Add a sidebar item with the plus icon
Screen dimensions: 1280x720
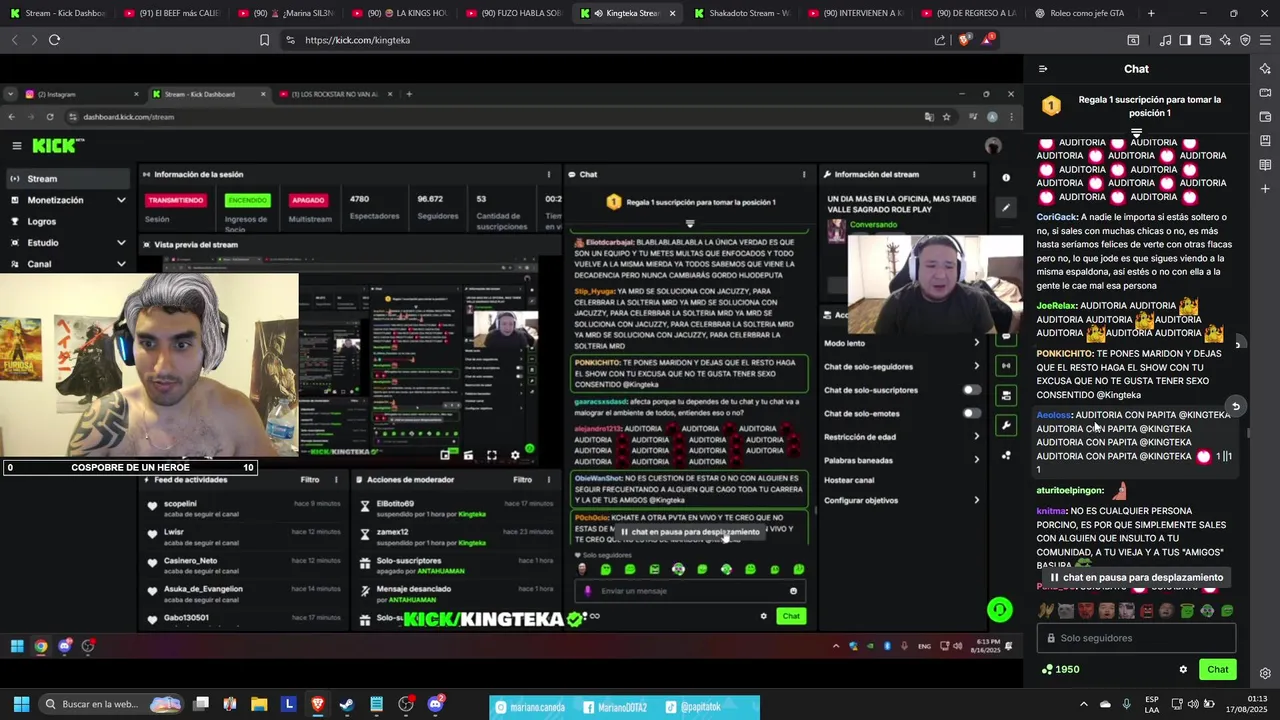(x=1265, y=189)
